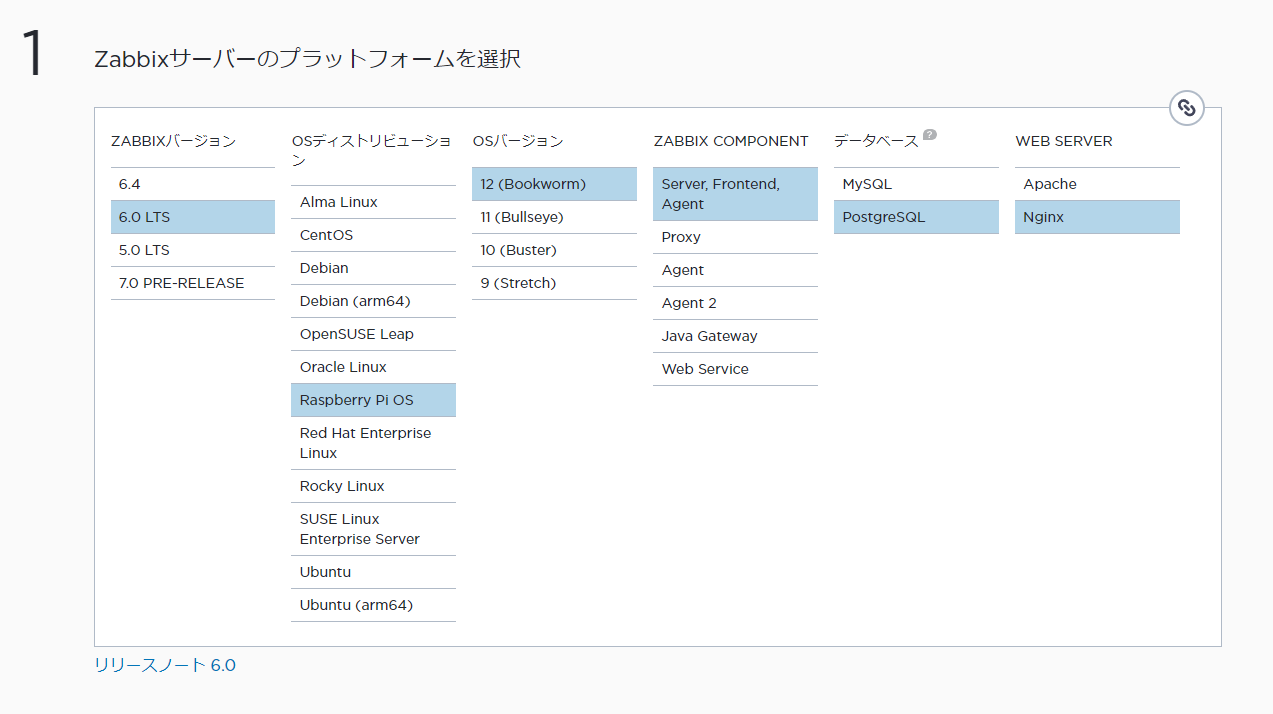Choose the 7.0 PRE-RELEASE version
This screenshot has height=714, width=1273.
pyautogui.click(x=193, y=283)
